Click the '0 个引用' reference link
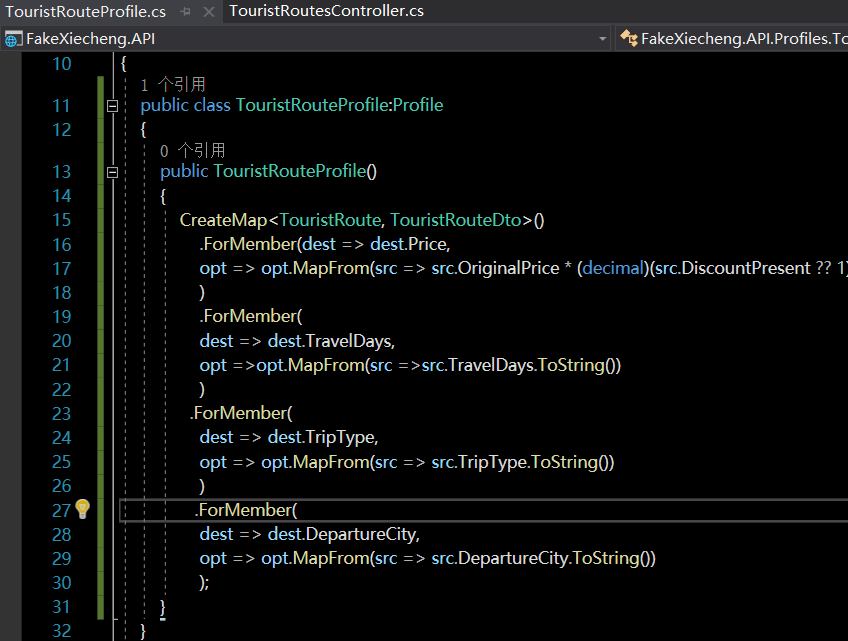The image size is (848, 641). point(193,150)
